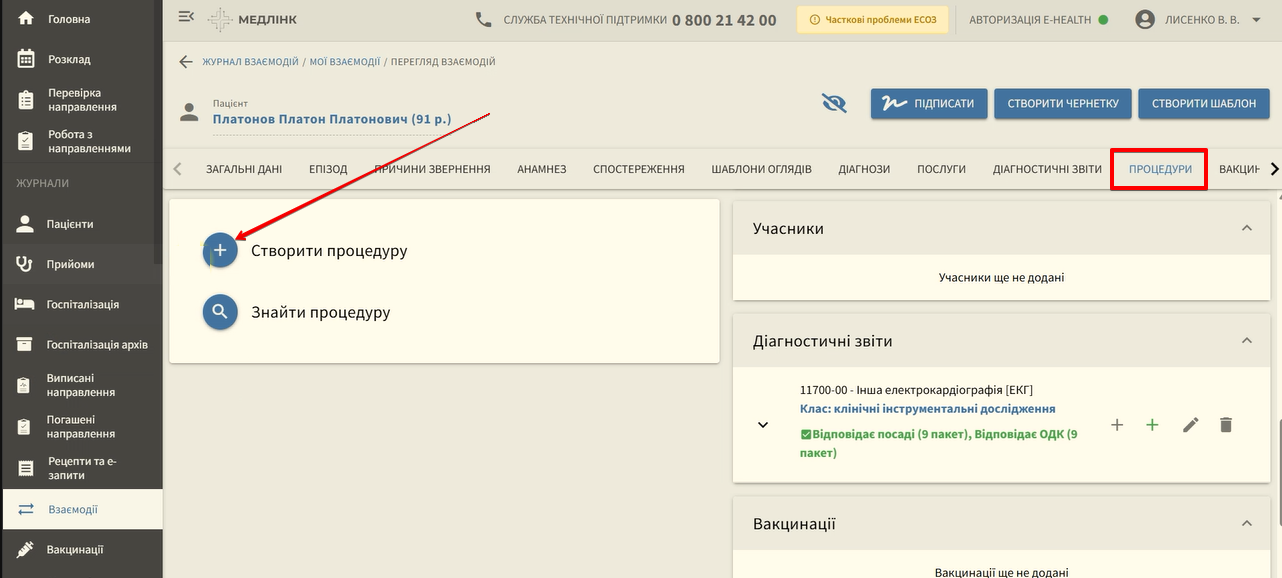The height and width of the screenshot is (578, 1282).
Task: Collapse the Учасники panel
Action: pyautogui.click(x=1246, y=228)
